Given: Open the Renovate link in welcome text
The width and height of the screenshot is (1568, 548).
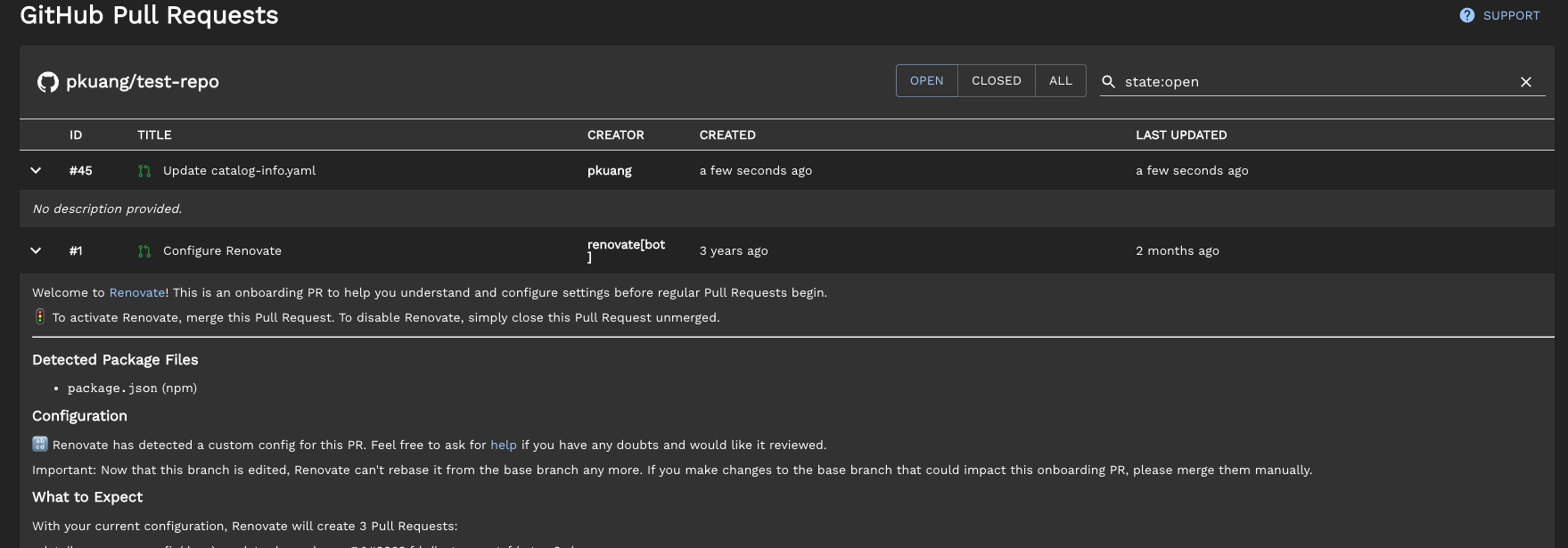Looking at the screenshot, I should pos(137,292).
